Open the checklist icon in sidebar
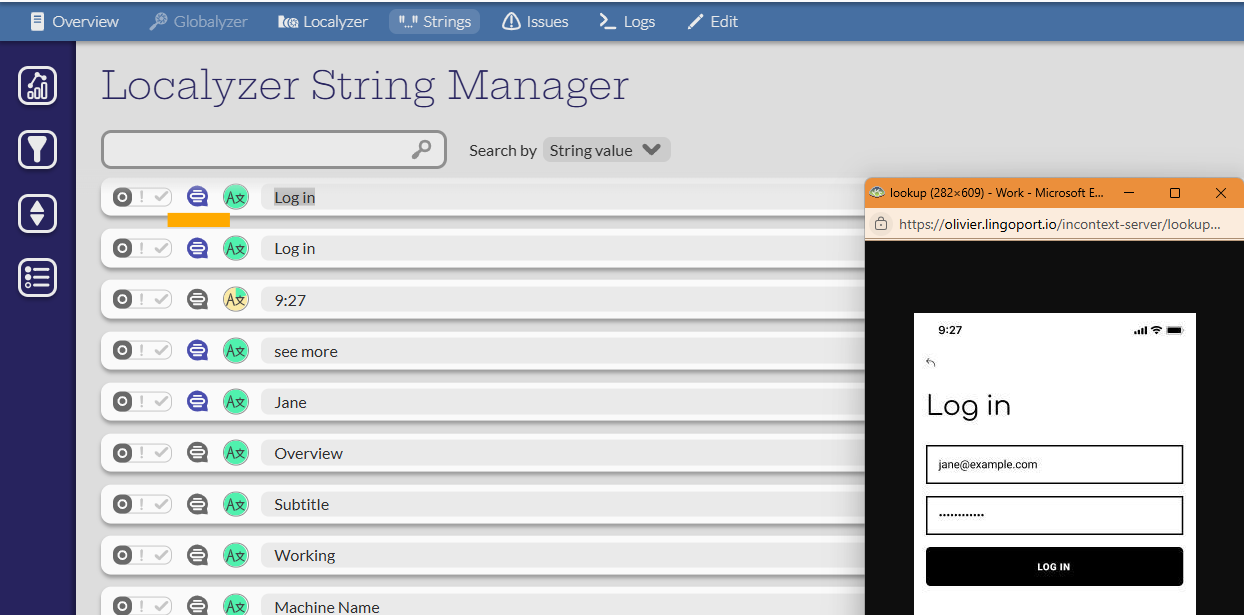This screenshot has height=615, width=1244. coord(37,277)
